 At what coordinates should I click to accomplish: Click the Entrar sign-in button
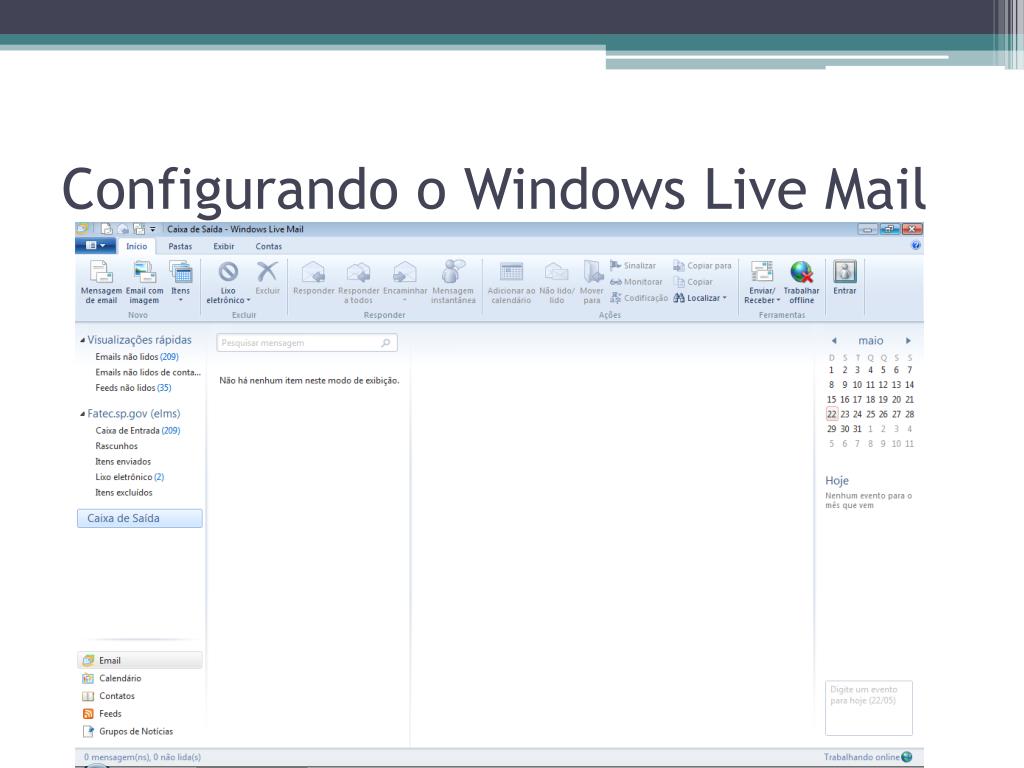pos(844,278)
